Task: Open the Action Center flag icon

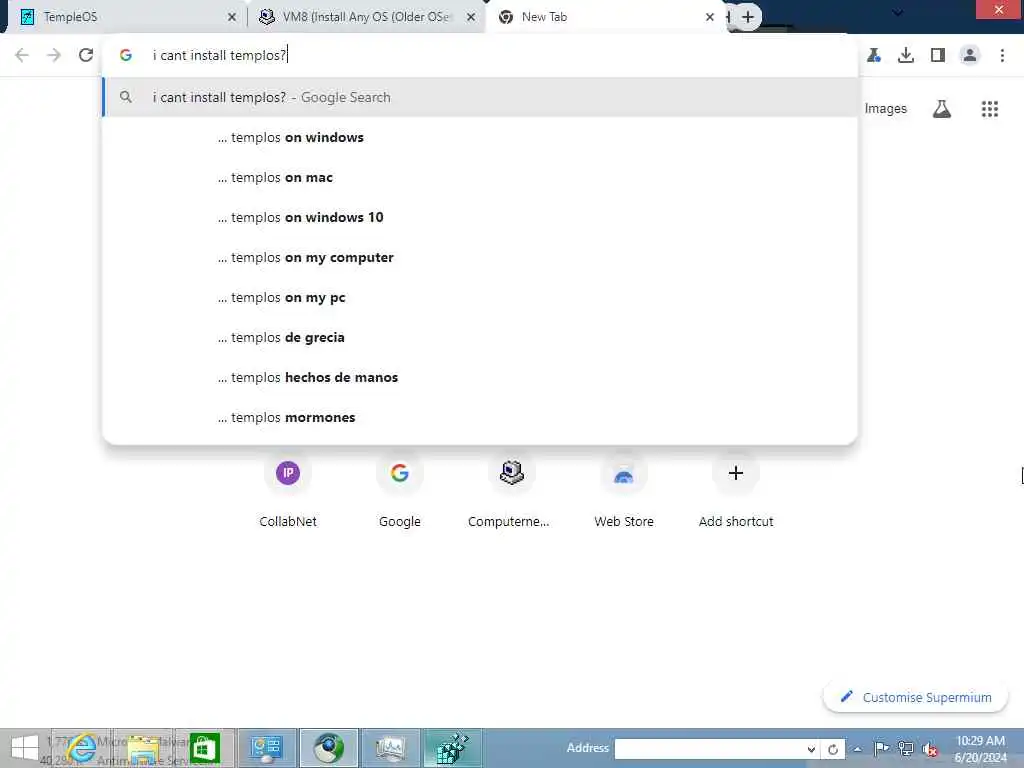Action: (x=882, y=748)
